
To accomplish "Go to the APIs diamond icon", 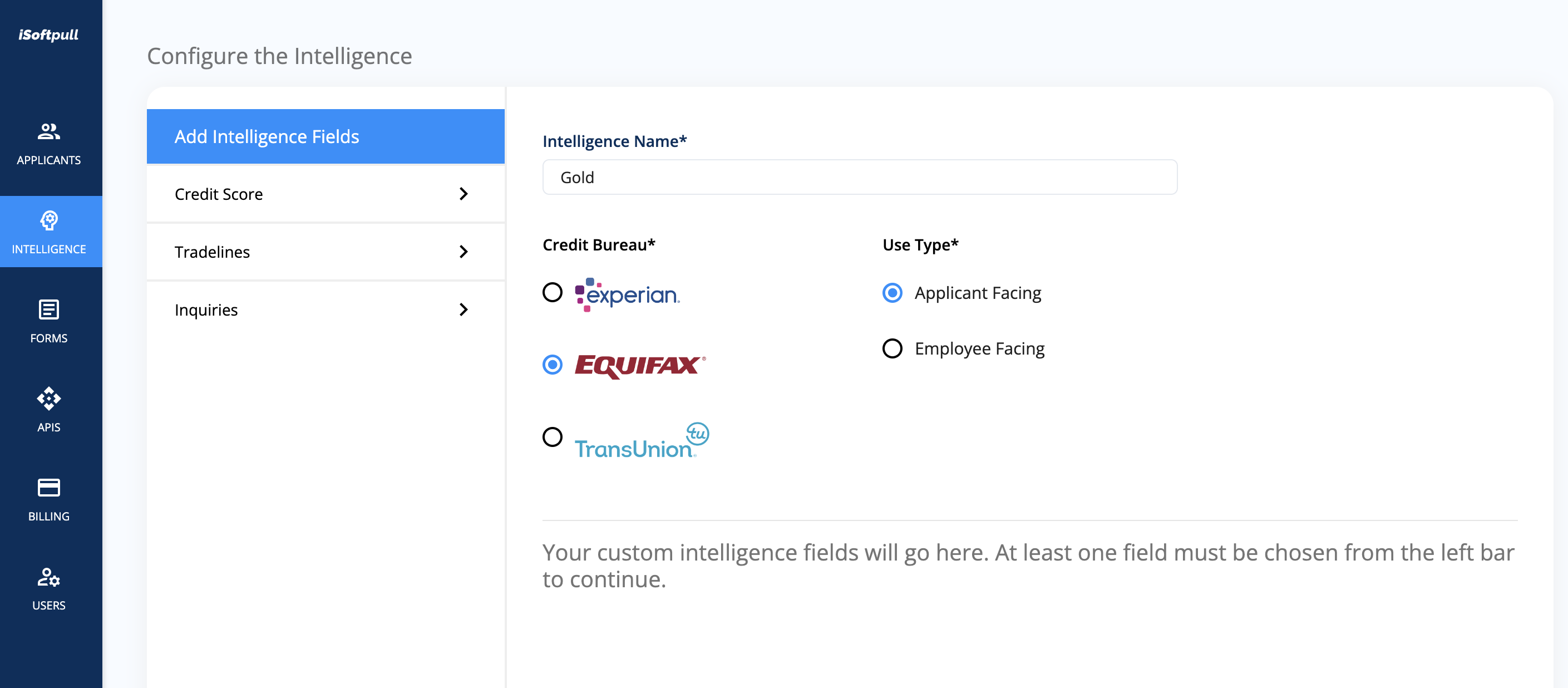I will (49, 398).
